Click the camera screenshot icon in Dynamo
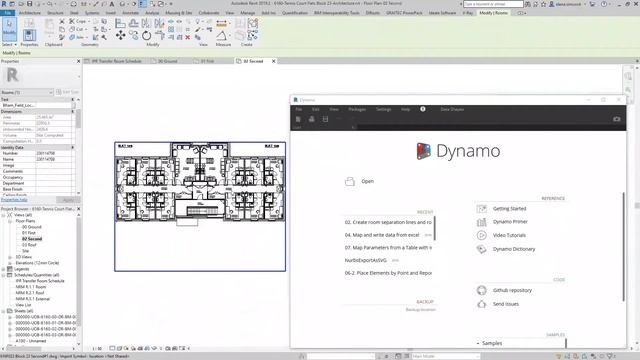Viewport: 640px width, 360px height. point(617,119)
